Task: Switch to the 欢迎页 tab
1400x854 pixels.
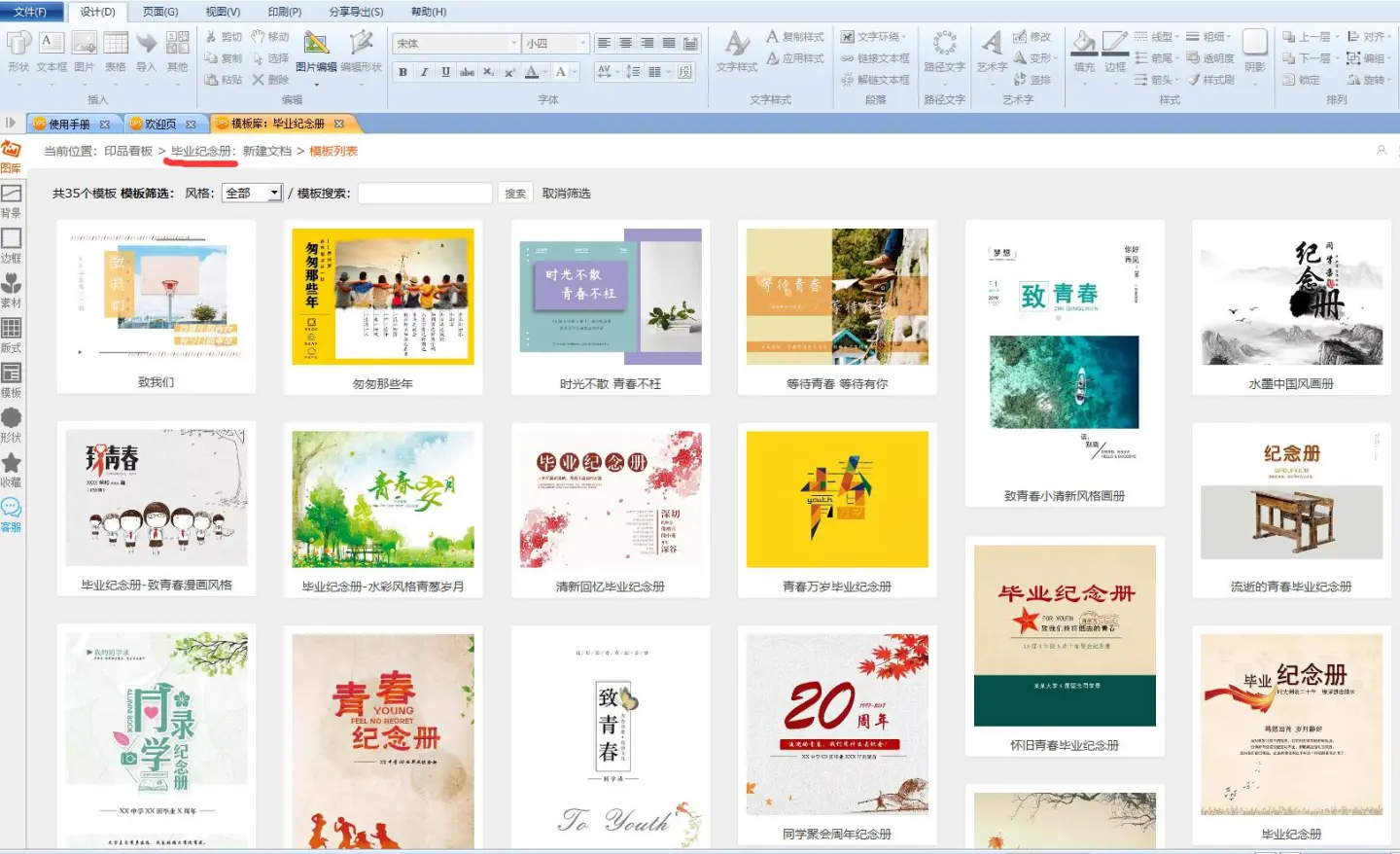Action: [x=160, y=125]
